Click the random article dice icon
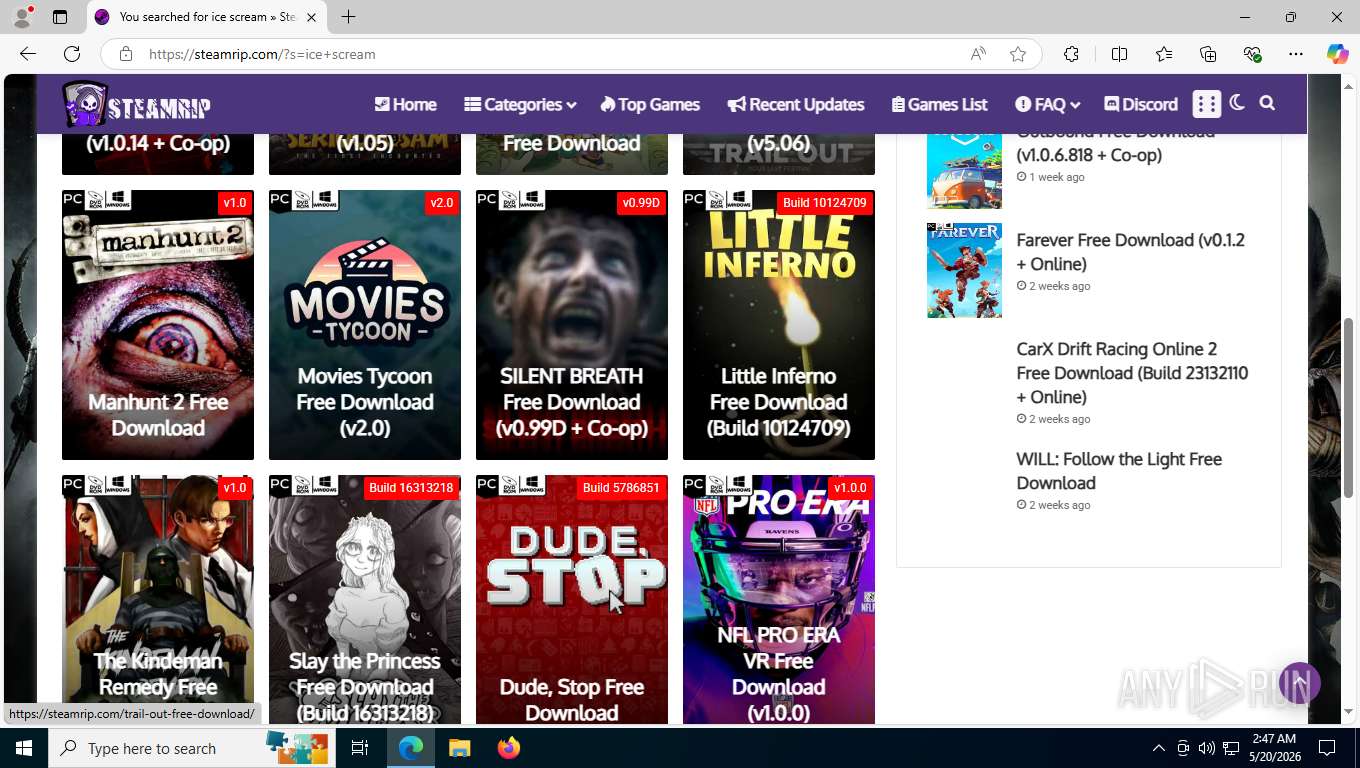The image size is (1360, 768). tap(1207, 104)
